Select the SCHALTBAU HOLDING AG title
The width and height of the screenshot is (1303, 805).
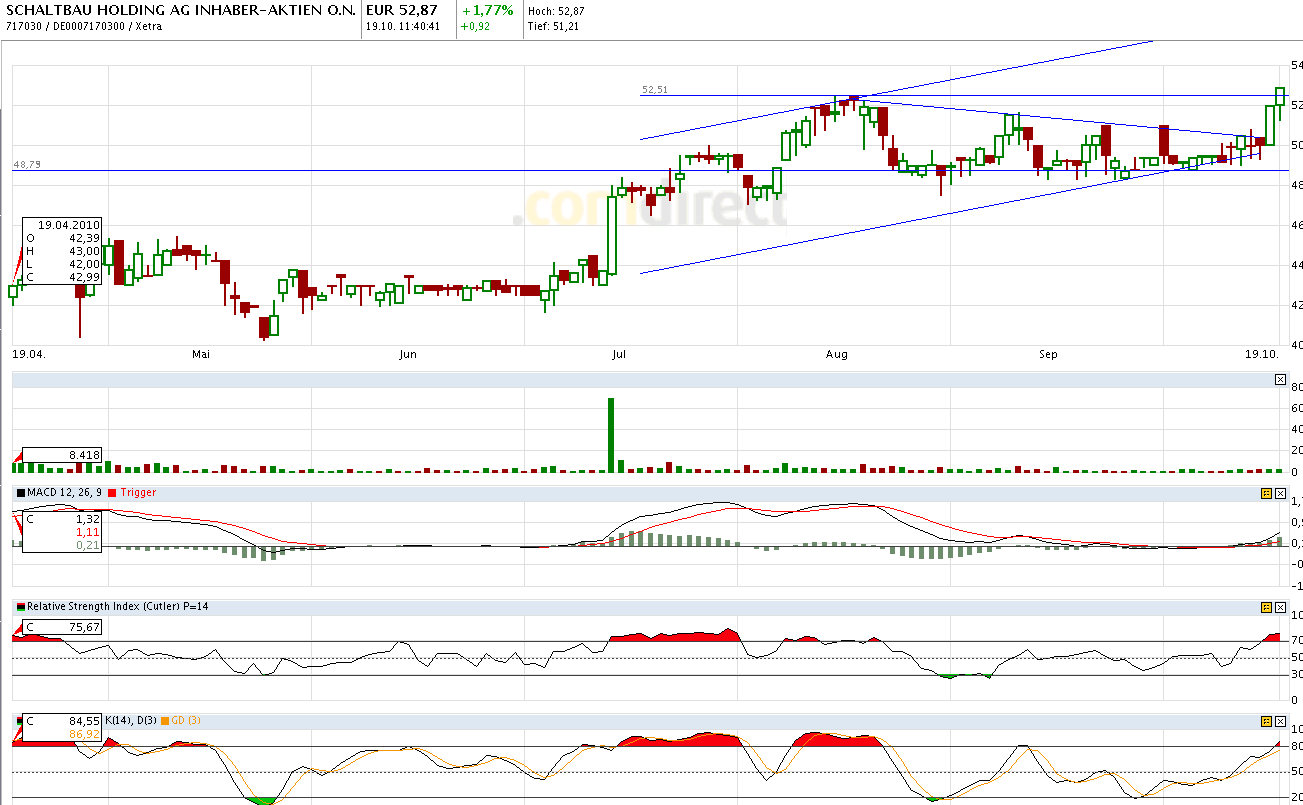point(180,10)
